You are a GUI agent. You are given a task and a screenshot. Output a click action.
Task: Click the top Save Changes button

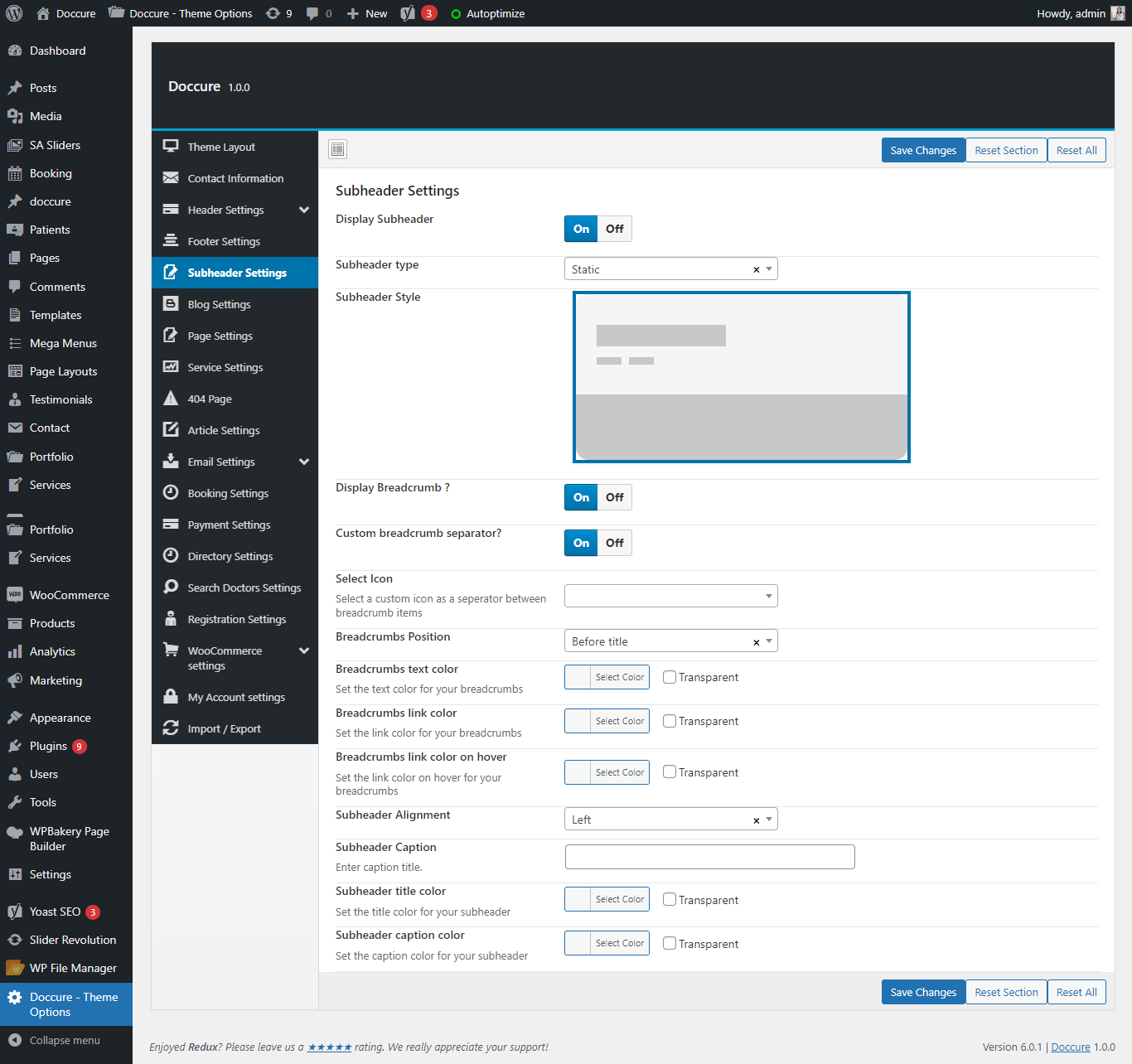pos(923,150)
